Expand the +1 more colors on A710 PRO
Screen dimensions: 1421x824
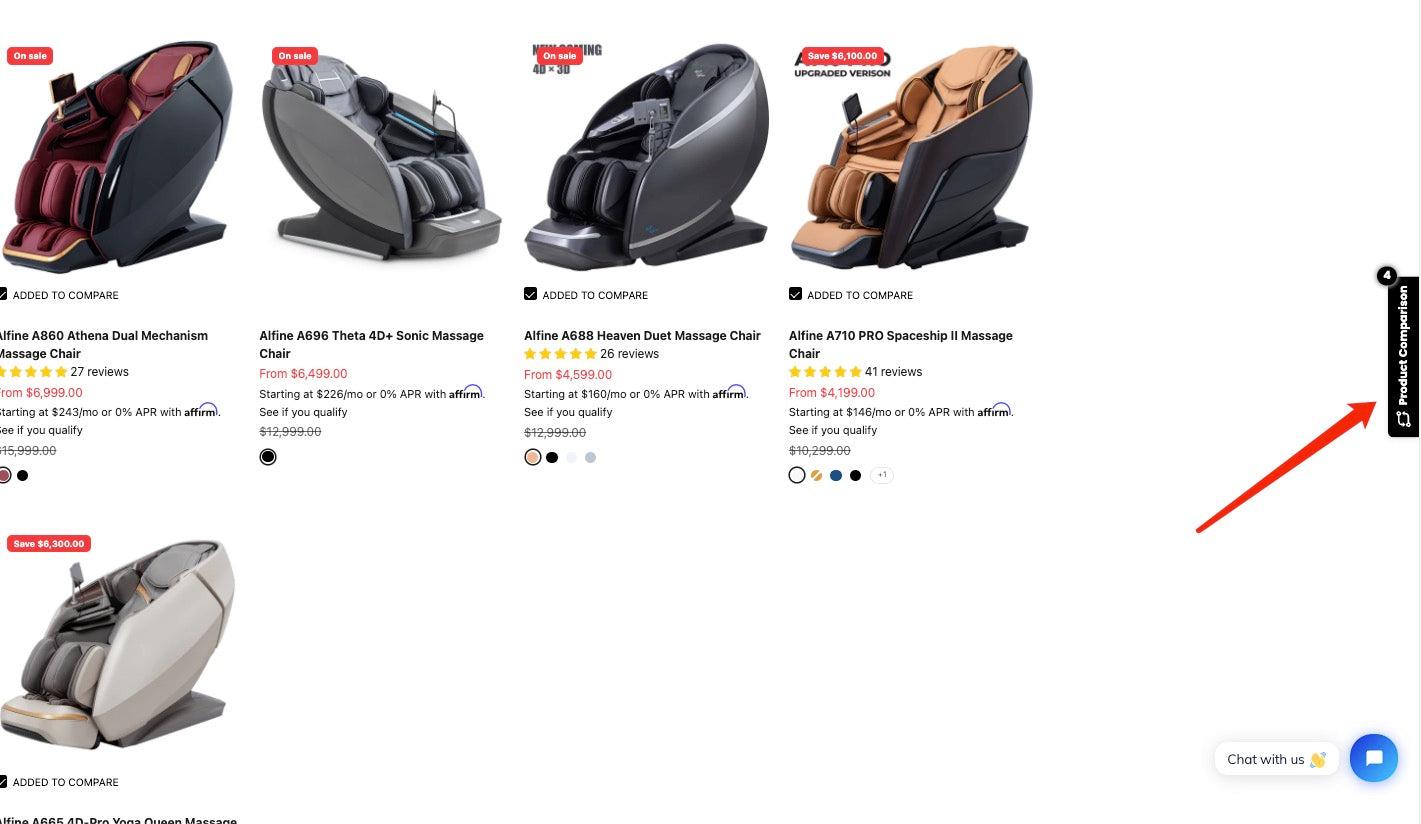[x=881, y=475]
